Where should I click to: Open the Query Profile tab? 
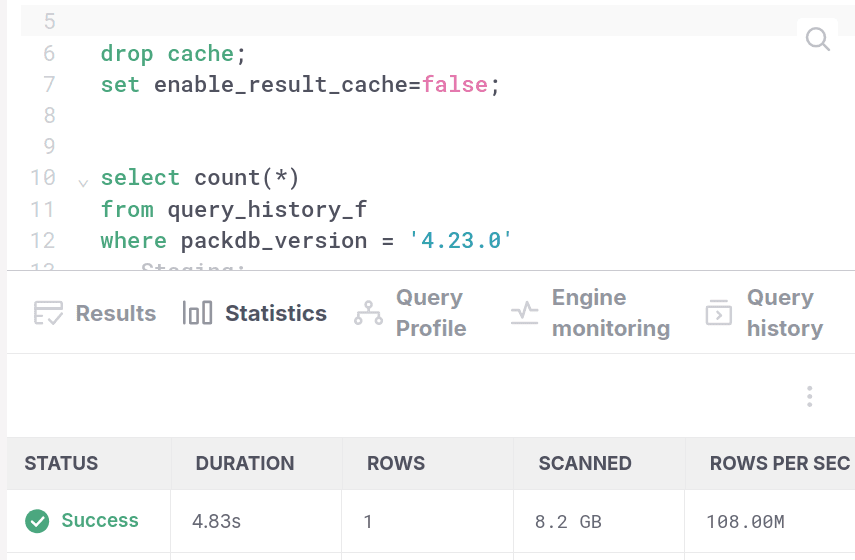[411, 313]
